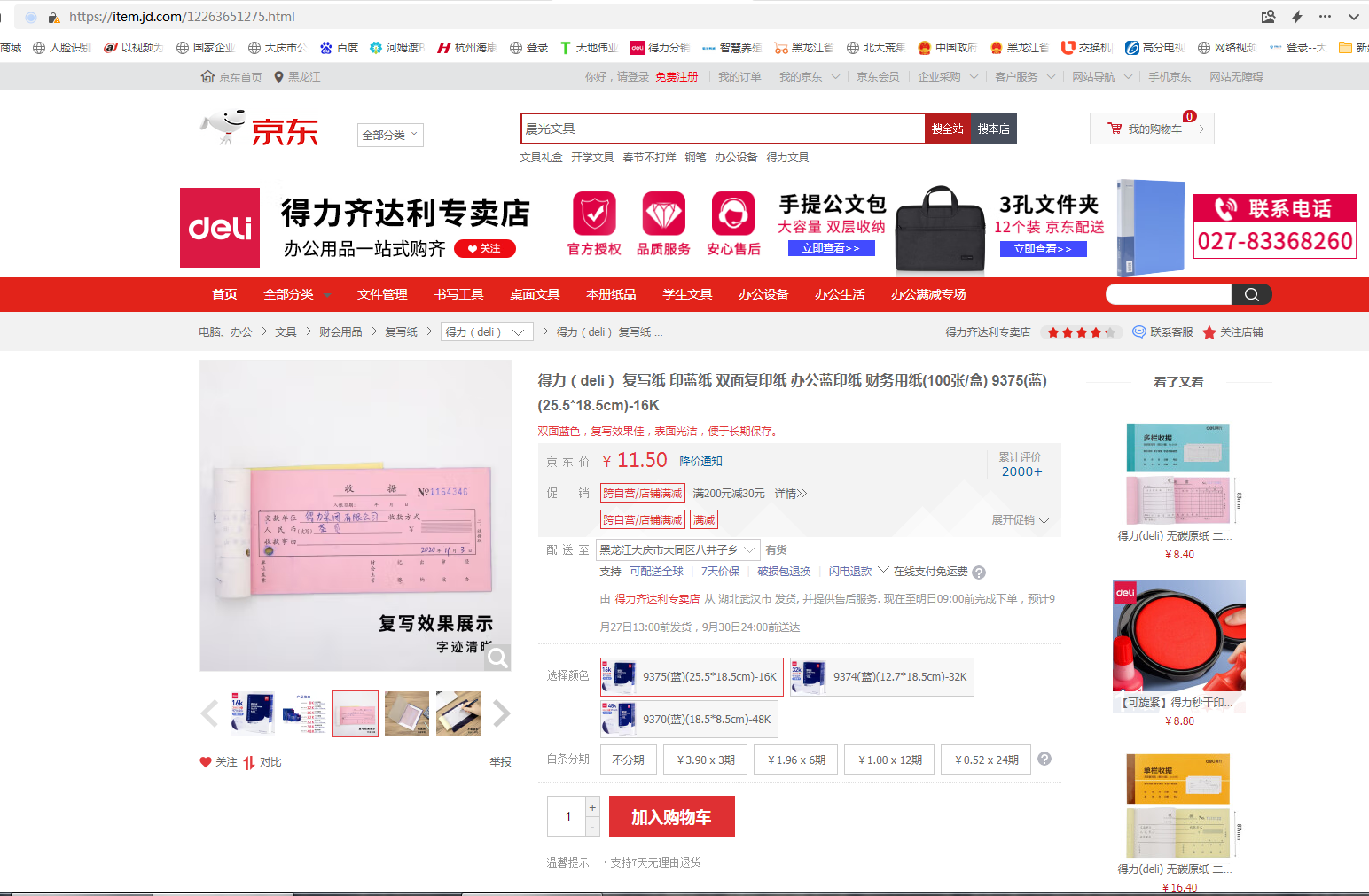1369x896 pixels.
Task: Select 9370(蓝) 48K color option
Action: [689, 720]
